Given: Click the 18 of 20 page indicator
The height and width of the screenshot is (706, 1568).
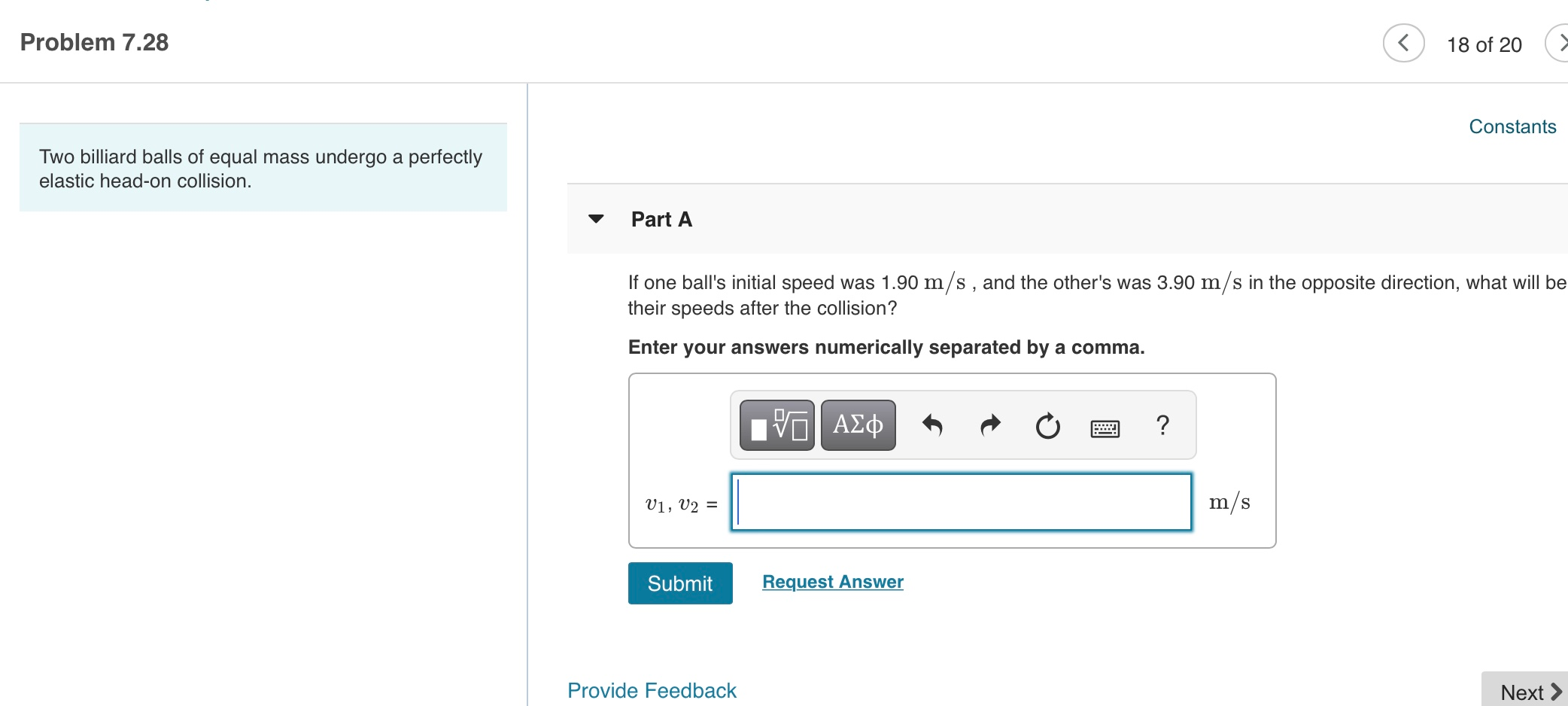Looking at the screenshot, I should point(1484,44).
